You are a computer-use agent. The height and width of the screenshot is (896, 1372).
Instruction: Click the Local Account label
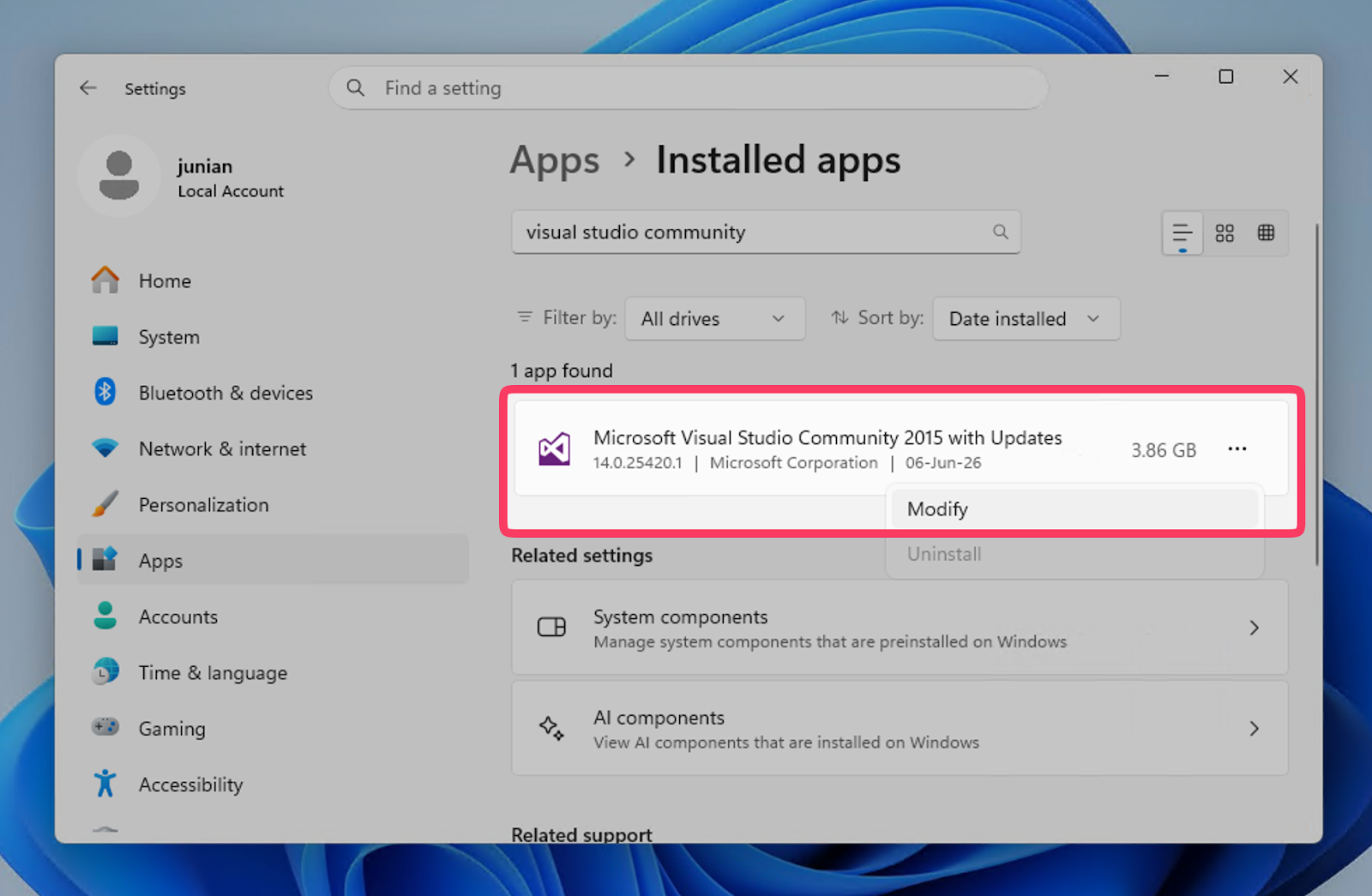pos(231,191)
